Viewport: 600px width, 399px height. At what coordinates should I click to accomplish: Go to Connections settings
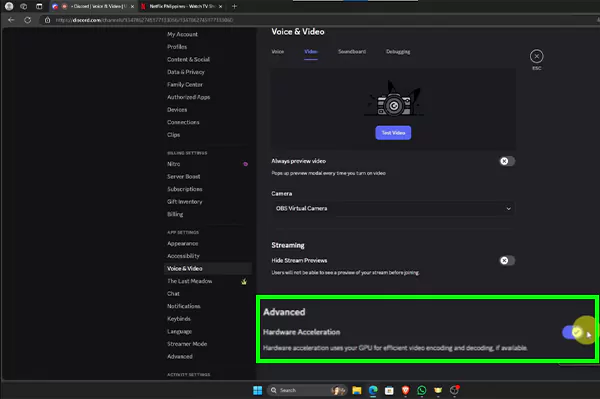[x=183, y=122]
